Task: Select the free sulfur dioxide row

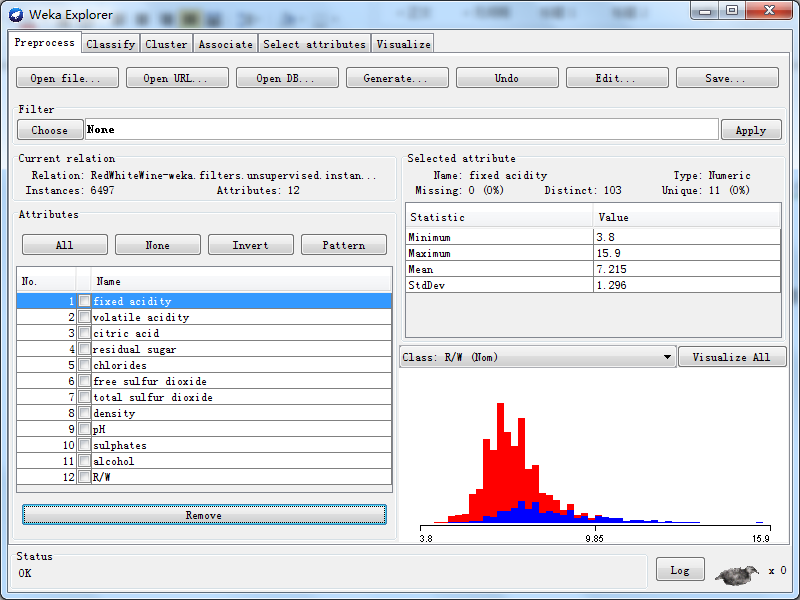Action: click(x=204, y=381)
